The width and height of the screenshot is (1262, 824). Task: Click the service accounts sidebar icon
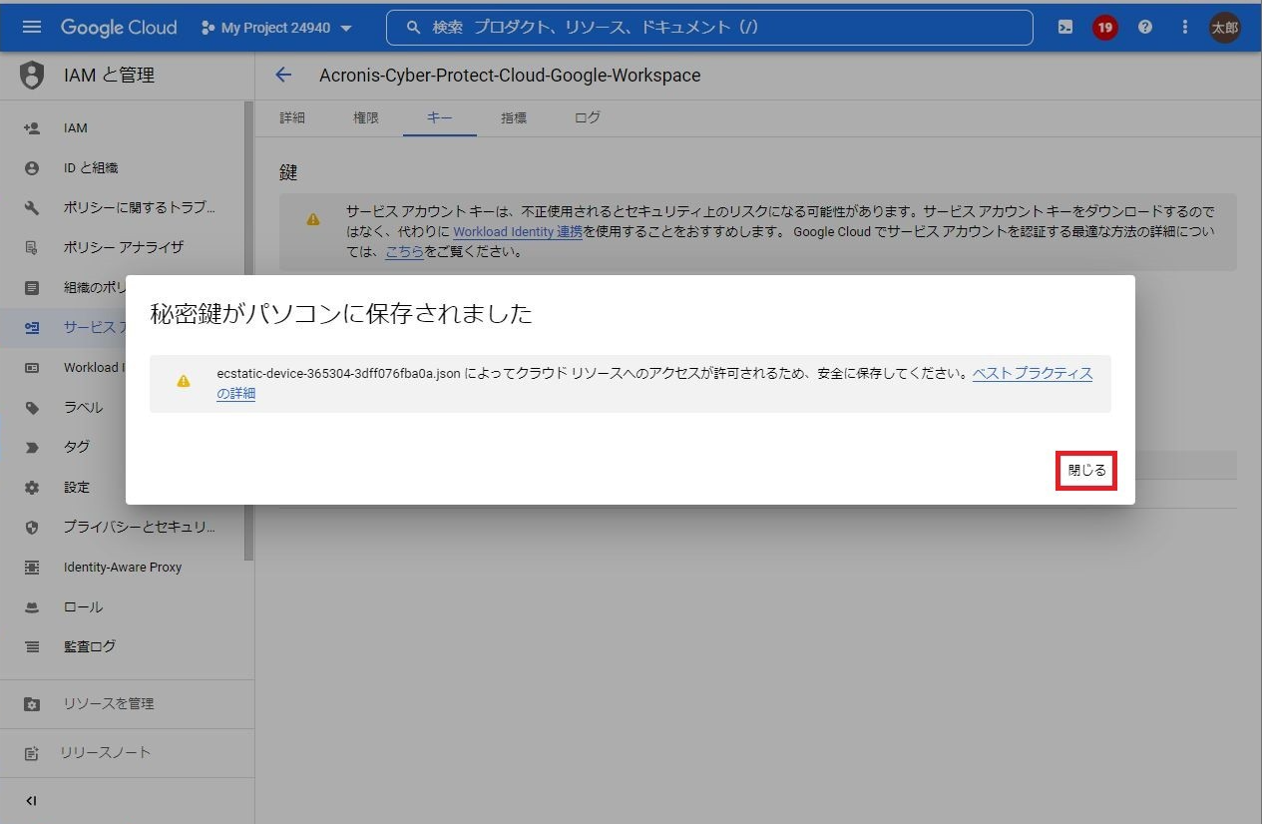pos(32,327)
